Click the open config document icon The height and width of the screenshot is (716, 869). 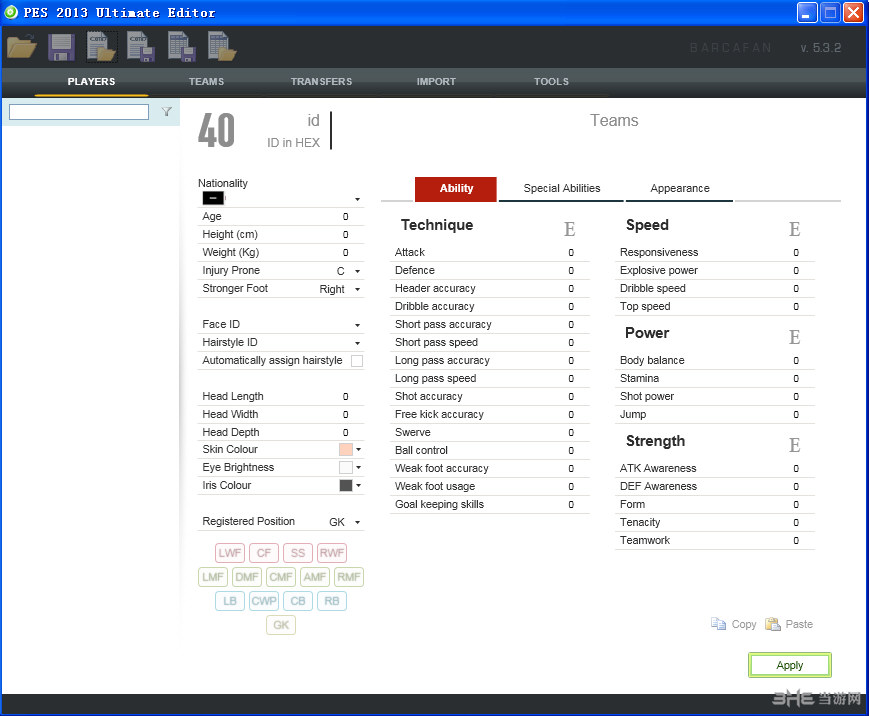pos(101,46)
